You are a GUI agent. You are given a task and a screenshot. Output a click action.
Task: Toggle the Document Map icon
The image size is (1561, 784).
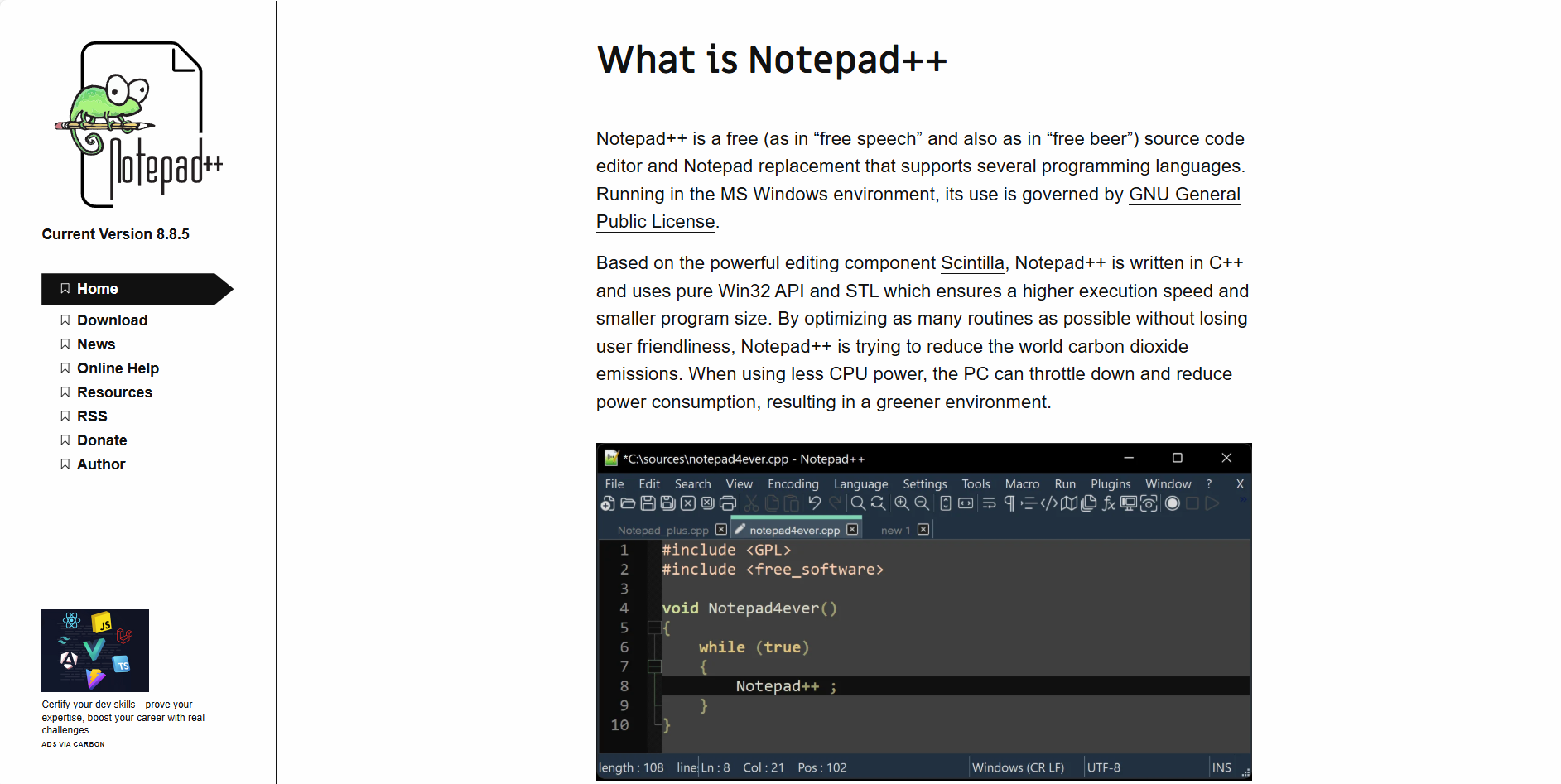tap(1069, 503)
